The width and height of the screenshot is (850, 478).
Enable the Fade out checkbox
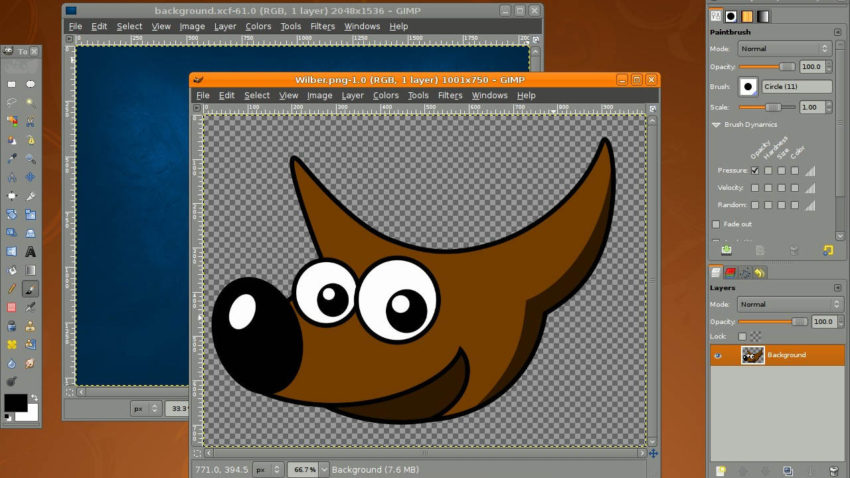[x=715, y=224]
